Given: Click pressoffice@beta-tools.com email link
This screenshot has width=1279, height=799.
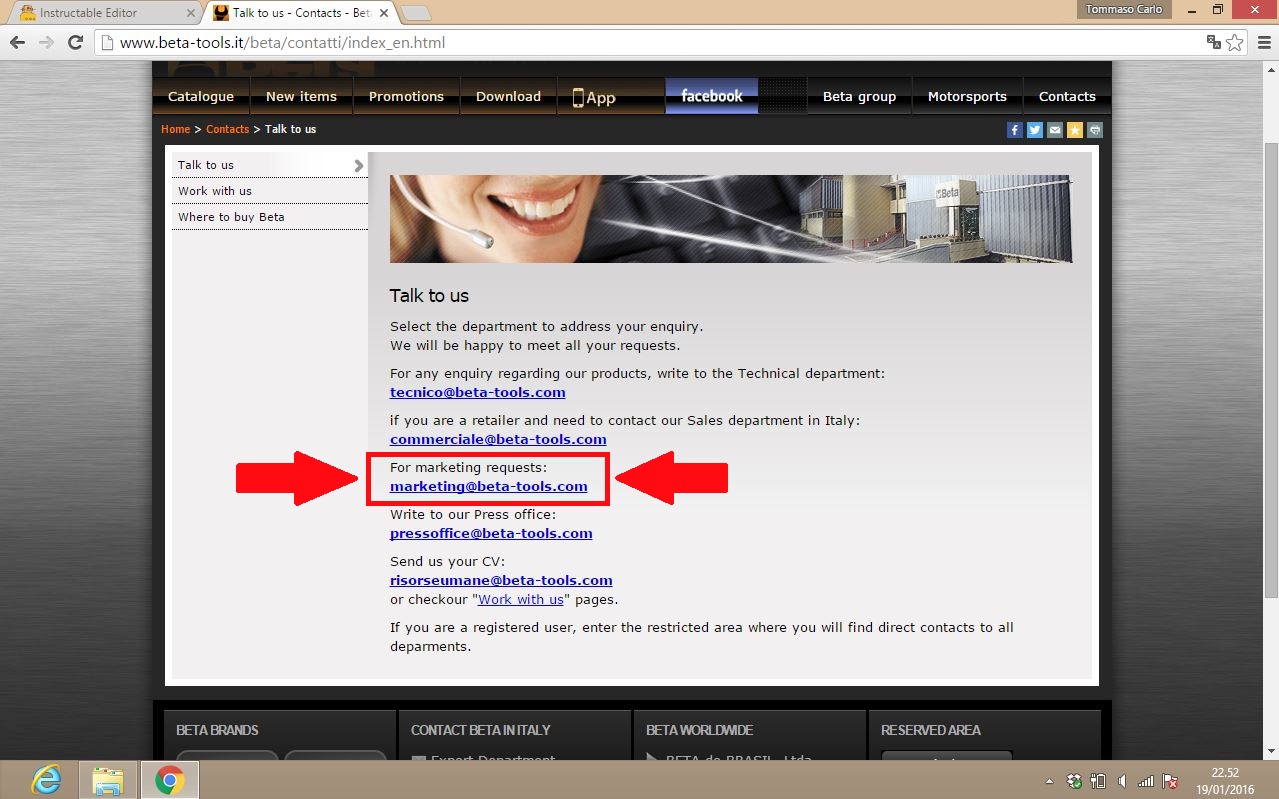Looking at the screenshot, I should [491, 533].
